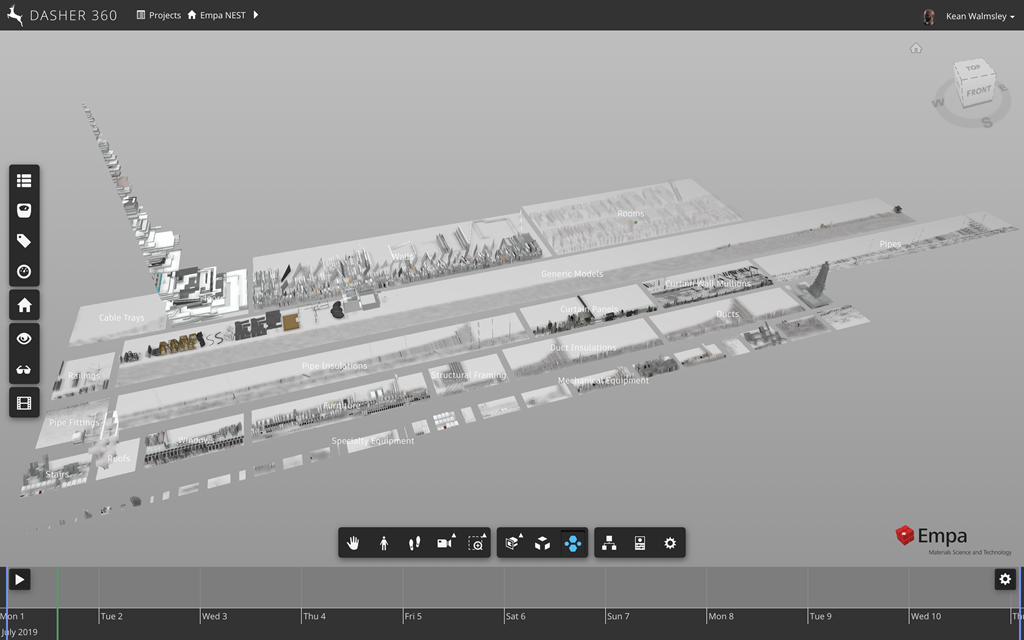Toggle the sunglasses display mode
Screen dimensions: 1024x640
(x=24, y=371)
